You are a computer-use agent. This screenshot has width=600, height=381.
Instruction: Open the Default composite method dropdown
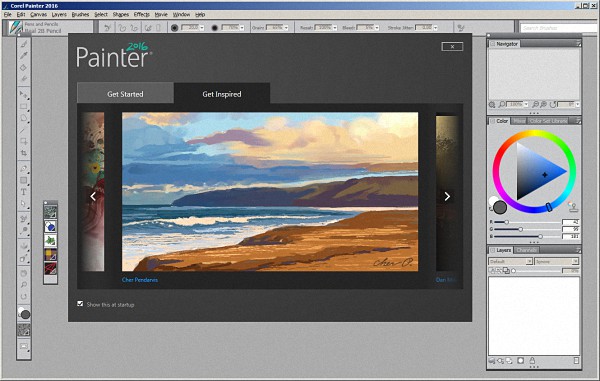(x=511, y=261)
